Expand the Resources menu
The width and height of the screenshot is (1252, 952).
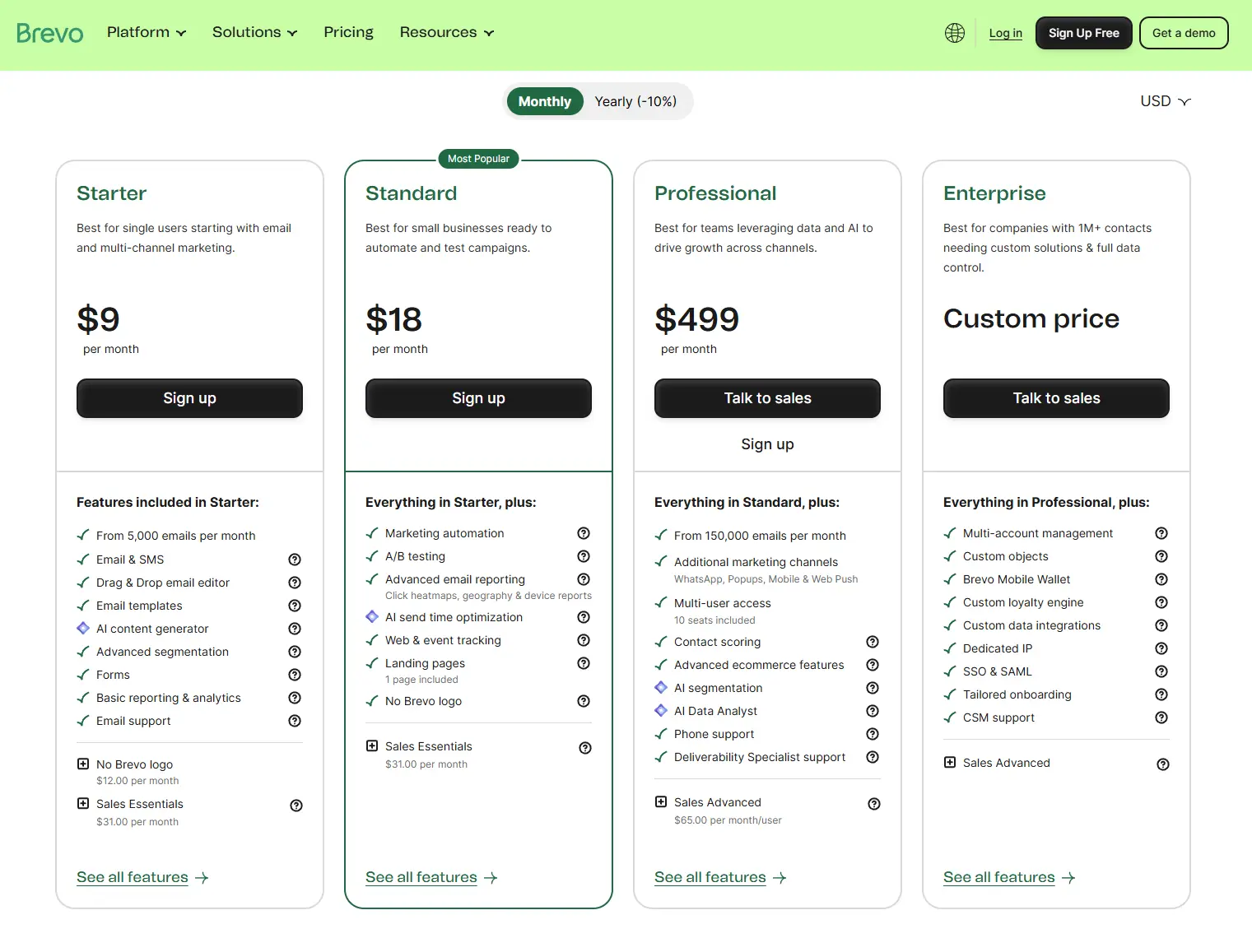[447, 32]
